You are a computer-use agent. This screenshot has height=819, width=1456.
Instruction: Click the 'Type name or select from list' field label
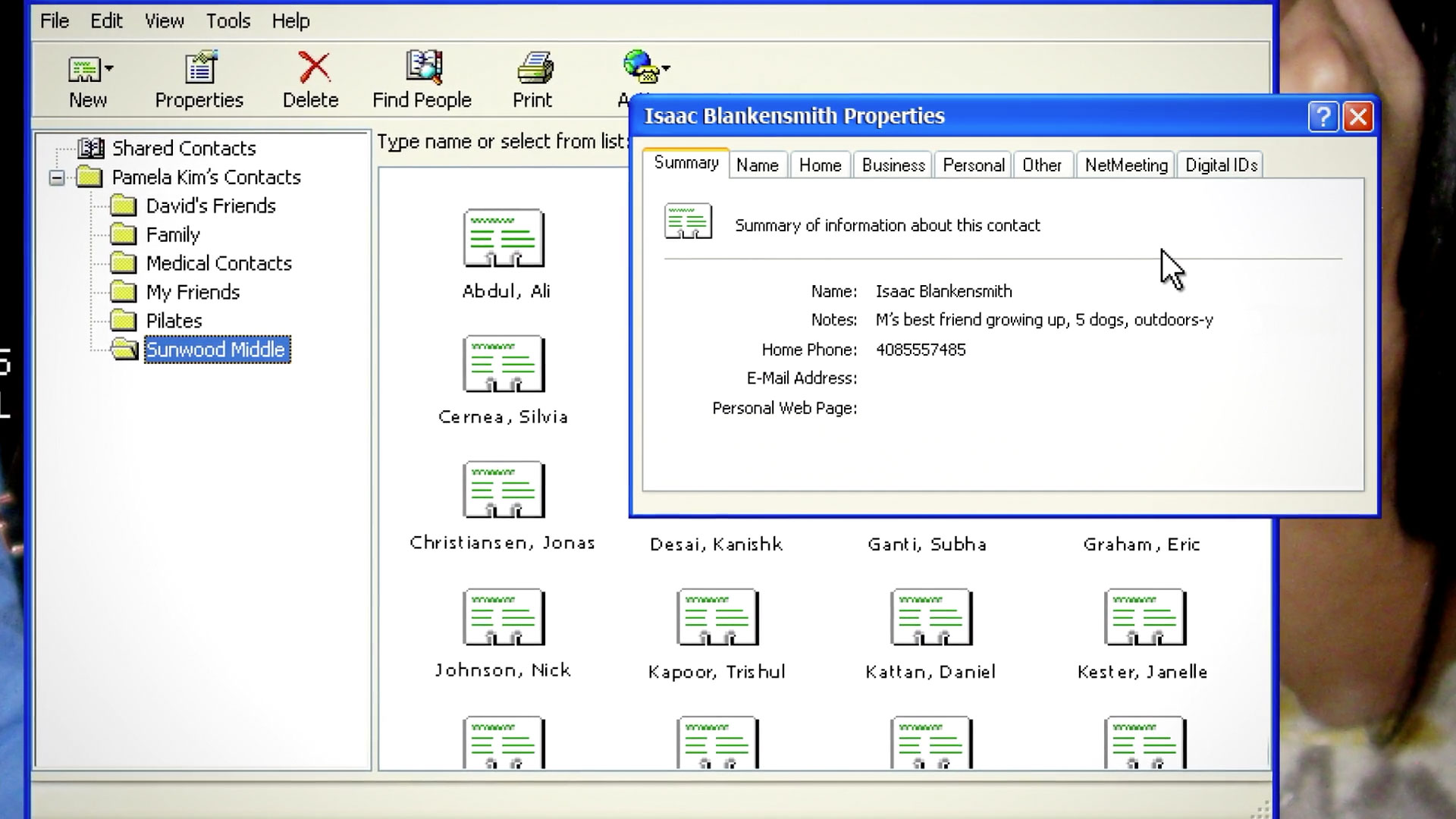tap(502, 142)
